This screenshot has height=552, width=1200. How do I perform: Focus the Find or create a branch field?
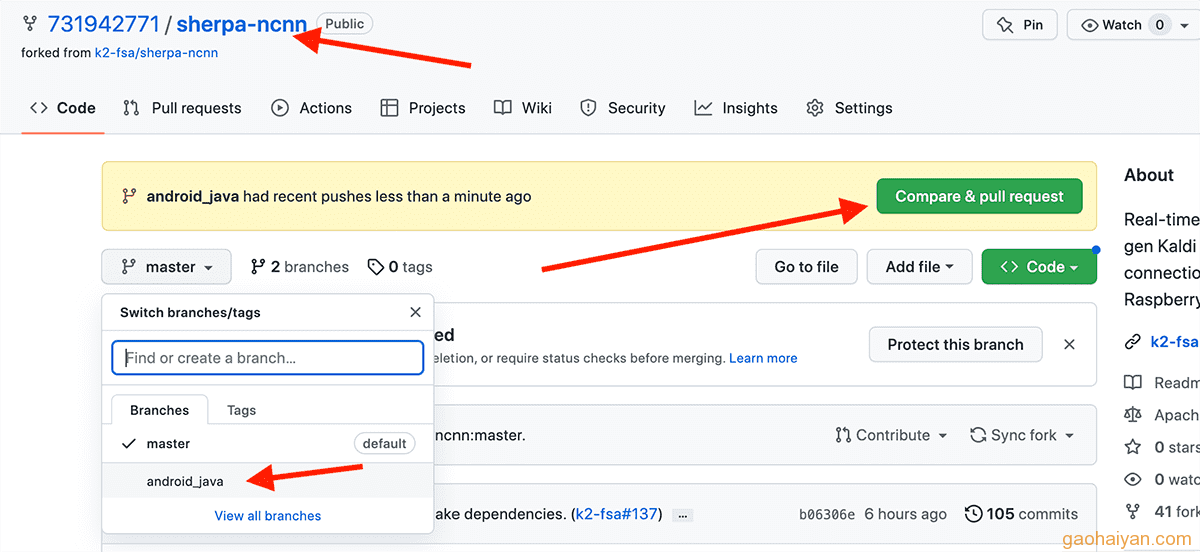(268, 358)
